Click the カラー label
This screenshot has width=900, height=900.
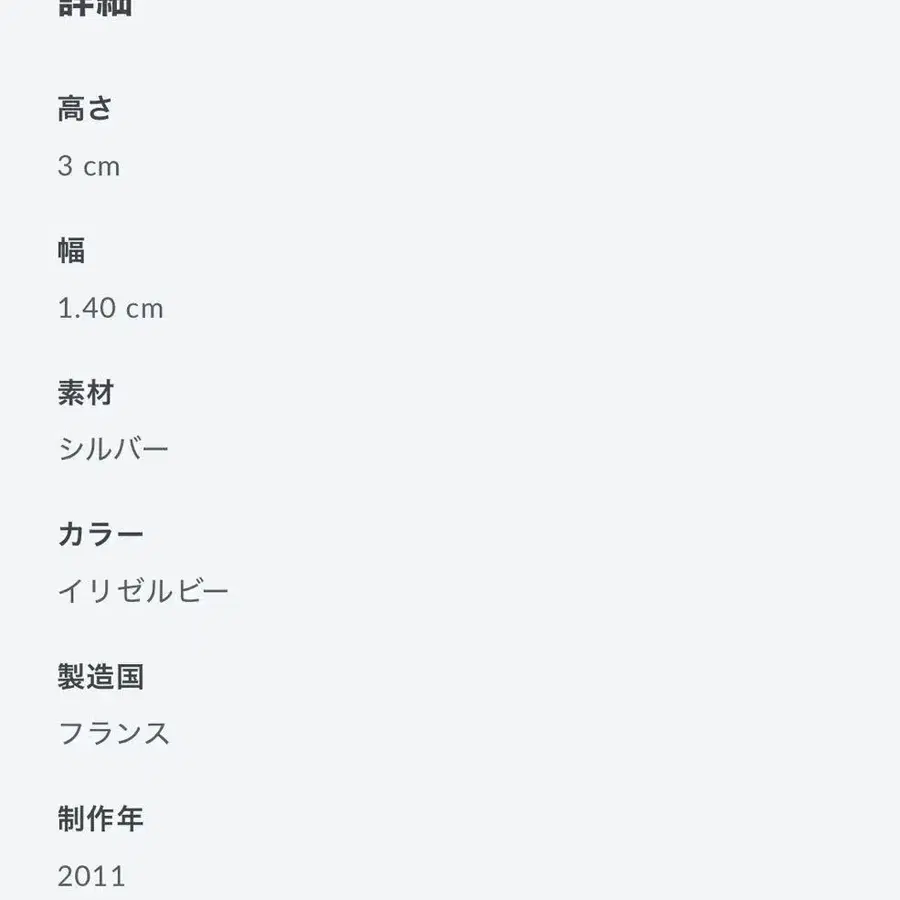[x=100, y=534]
